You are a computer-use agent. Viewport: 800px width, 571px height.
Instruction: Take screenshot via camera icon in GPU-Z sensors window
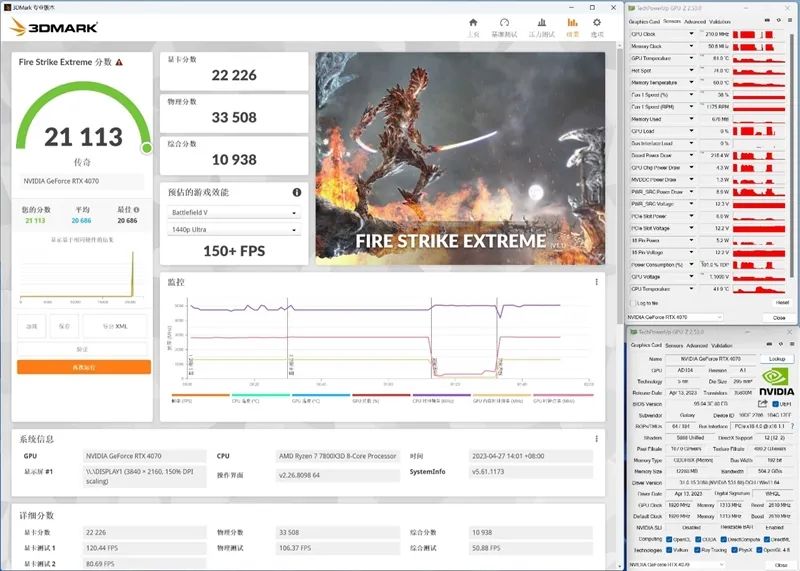click(x=767, y=20)
